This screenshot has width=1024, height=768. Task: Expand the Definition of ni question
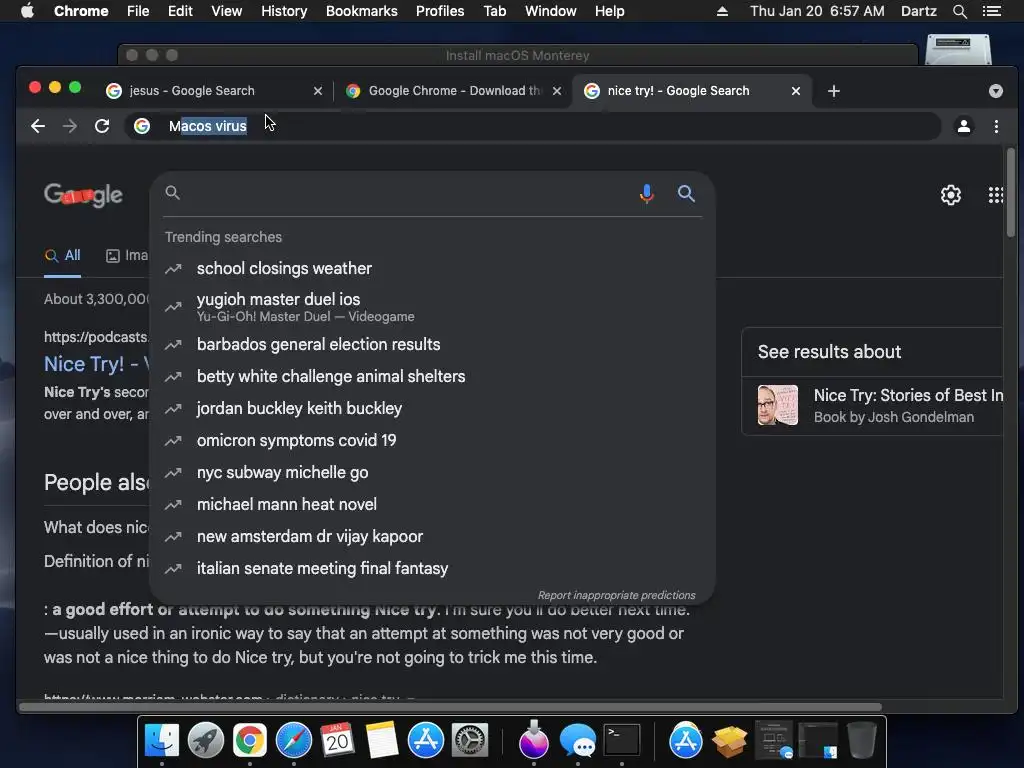tap(97, 561)
